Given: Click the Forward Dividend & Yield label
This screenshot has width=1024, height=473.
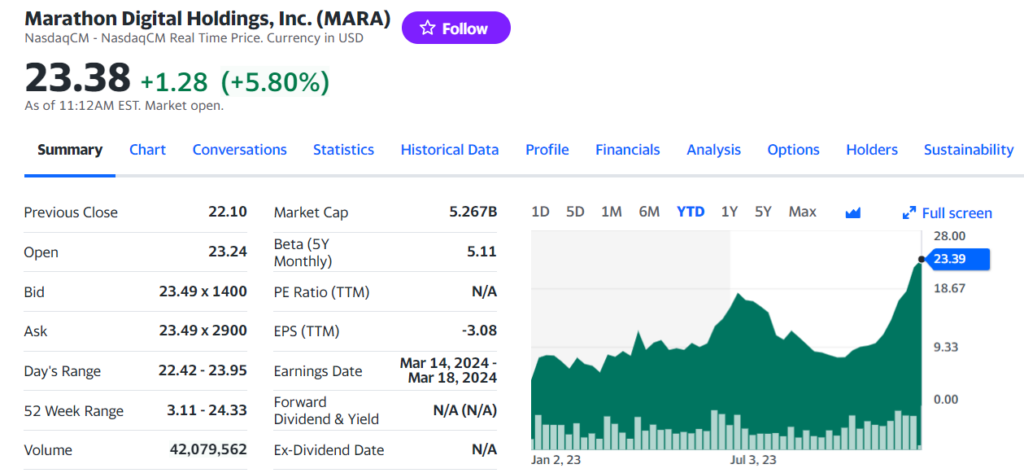Looking at the screenshot, I should [327, 411].
